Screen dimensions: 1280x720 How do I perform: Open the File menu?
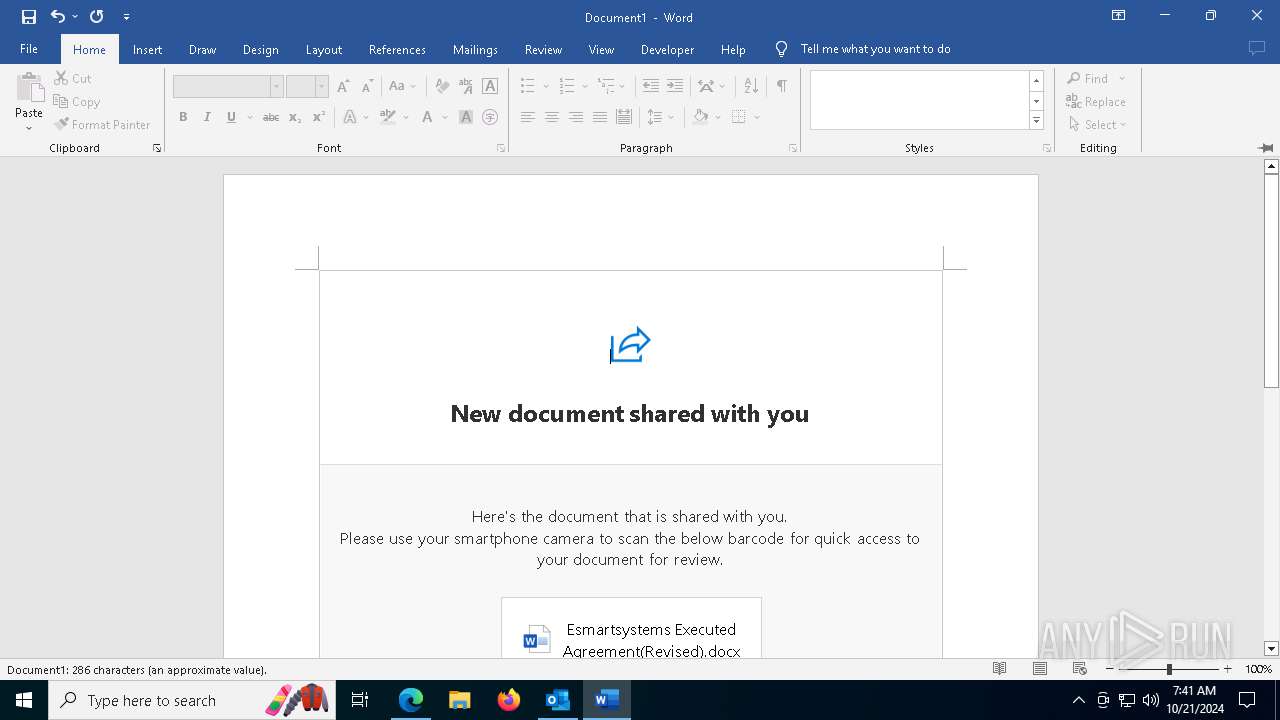[x=29, y=49]
